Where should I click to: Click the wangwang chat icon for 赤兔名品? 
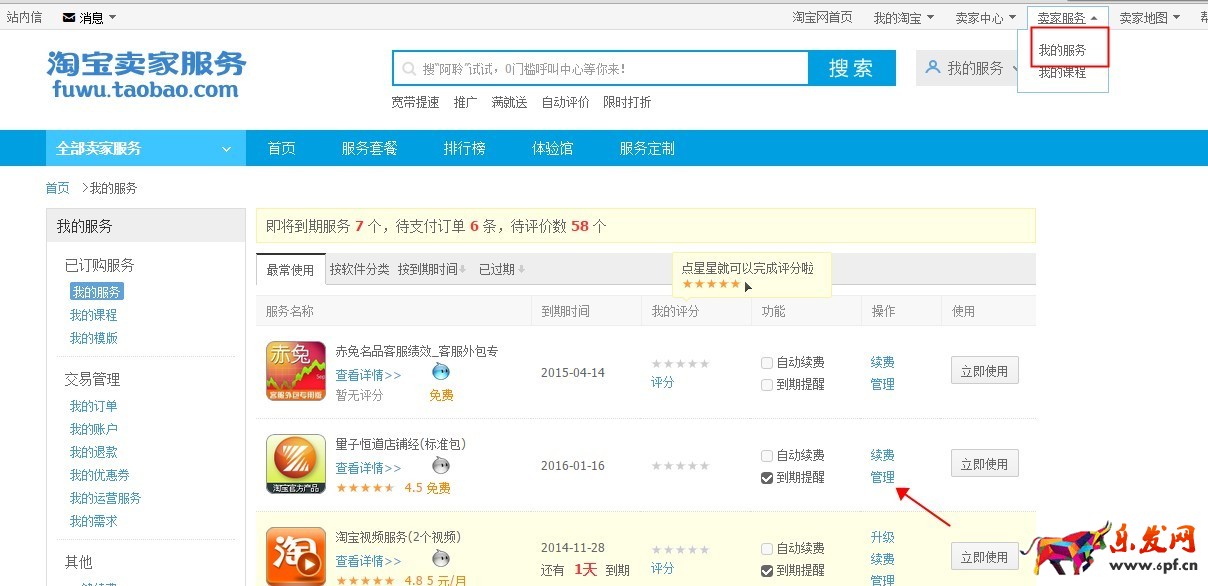(x=440, y=373)
